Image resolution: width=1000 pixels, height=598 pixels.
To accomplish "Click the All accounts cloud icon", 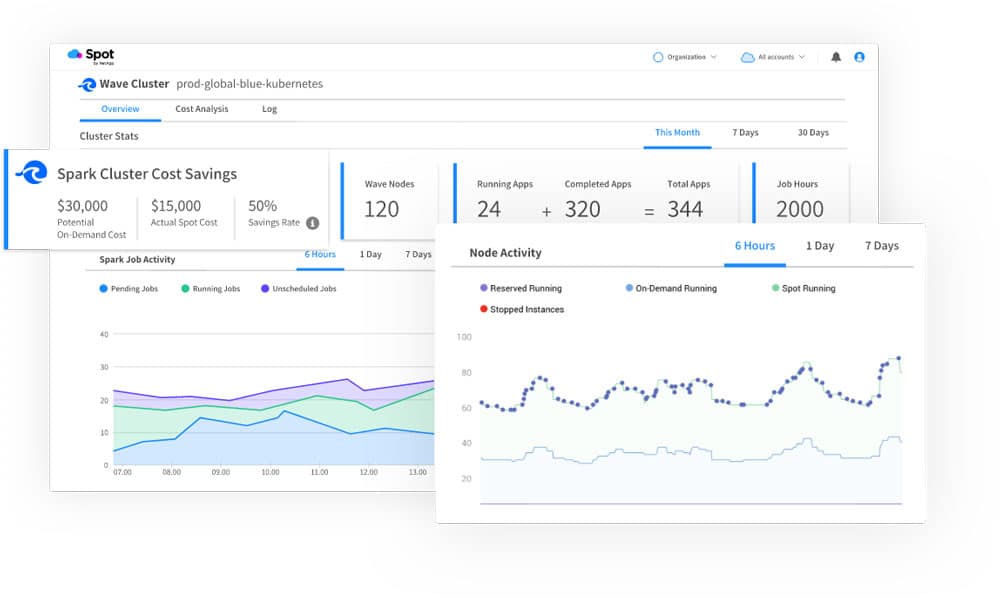I will (x=747, y=57).
